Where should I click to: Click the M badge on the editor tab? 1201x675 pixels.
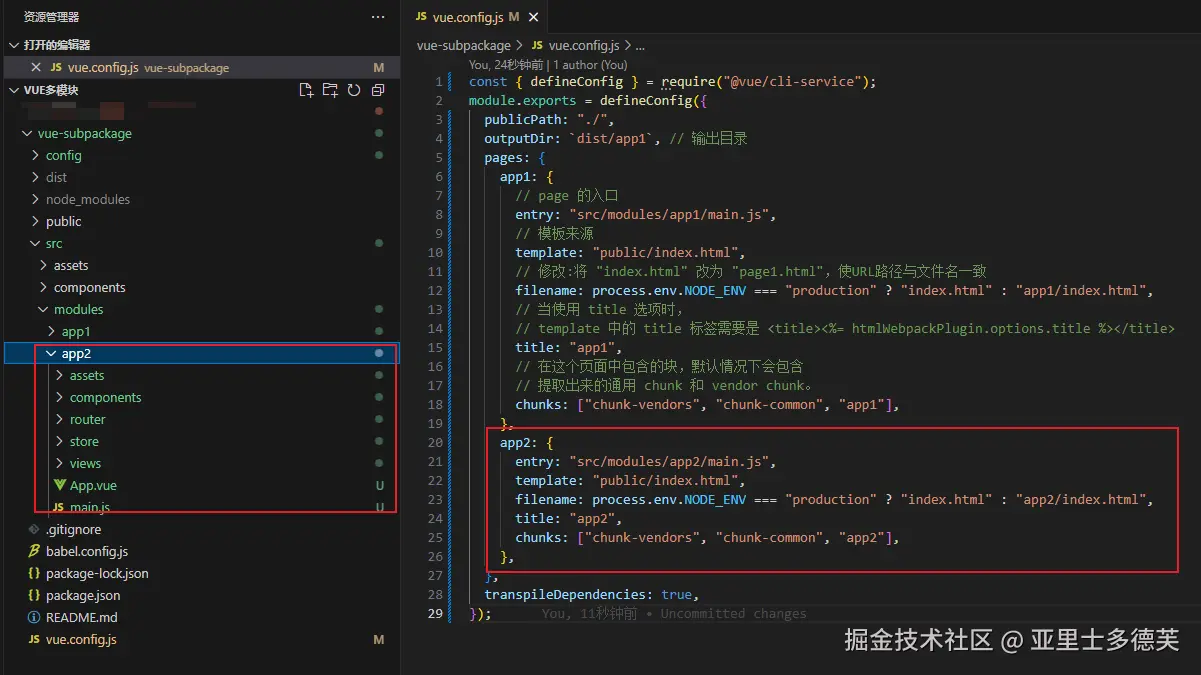tap(514, 17)
